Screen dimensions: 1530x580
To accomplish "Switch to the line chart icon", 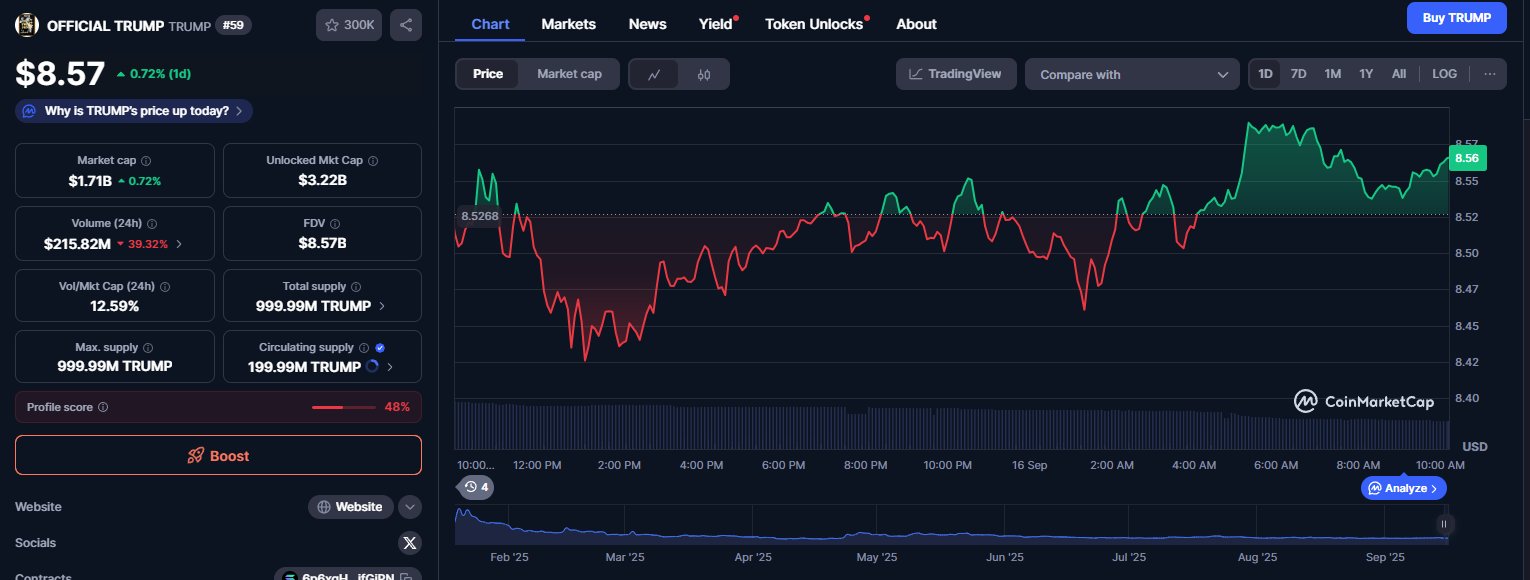I will 654,74.
